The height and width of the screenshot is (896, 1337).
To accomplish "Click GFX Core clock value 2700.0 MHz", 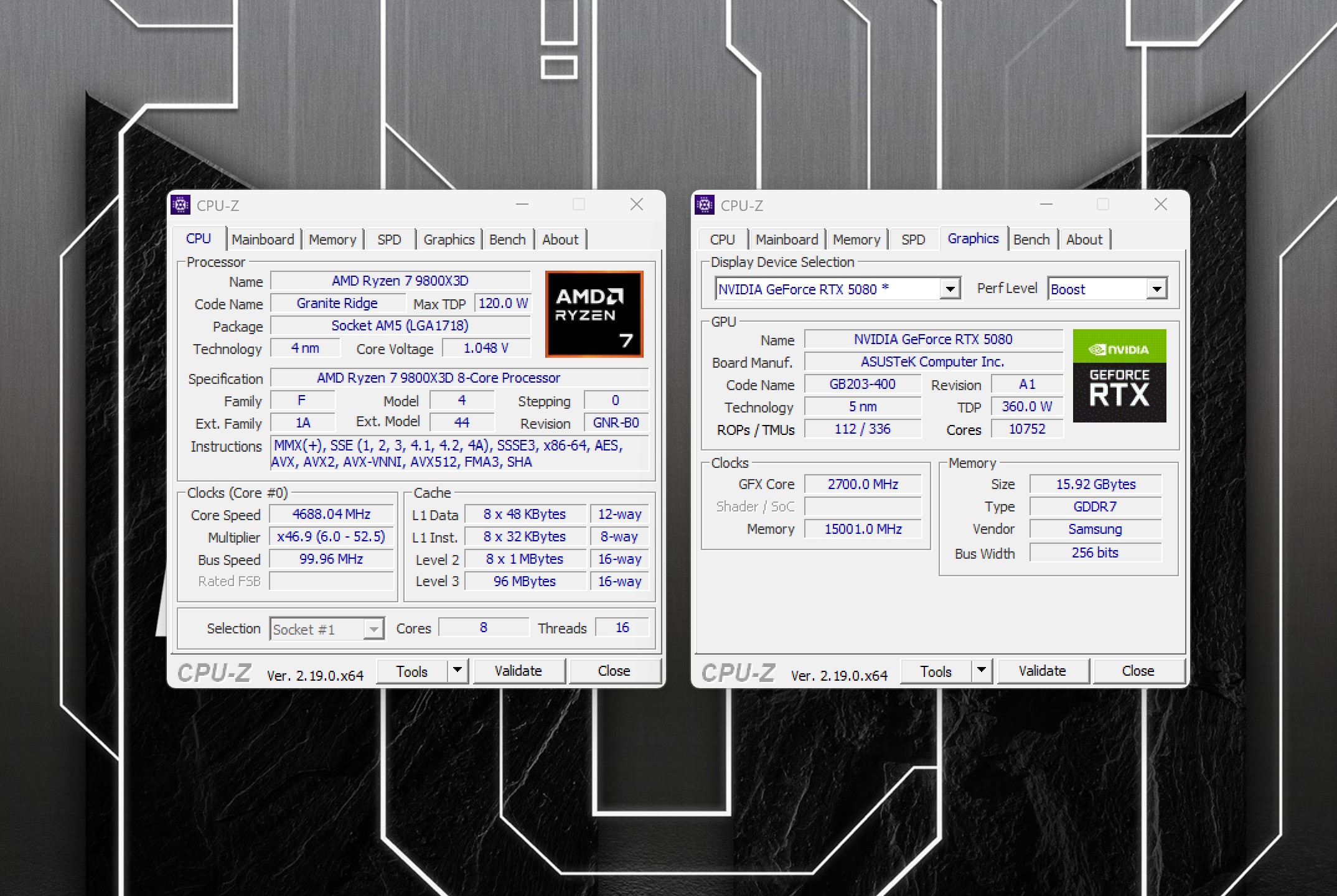I will point(863,485).
